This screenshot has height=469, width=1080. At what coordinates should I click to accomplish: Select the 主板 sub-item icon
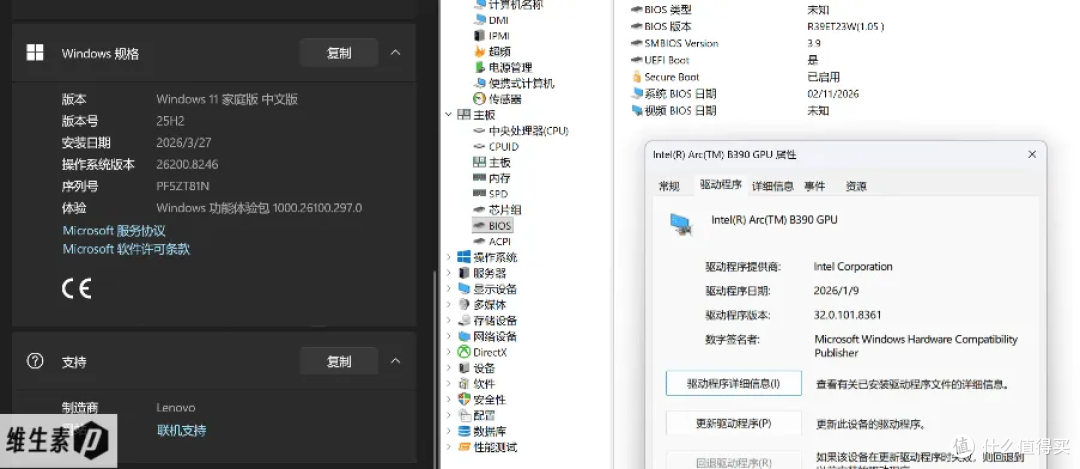click(479, 163)
